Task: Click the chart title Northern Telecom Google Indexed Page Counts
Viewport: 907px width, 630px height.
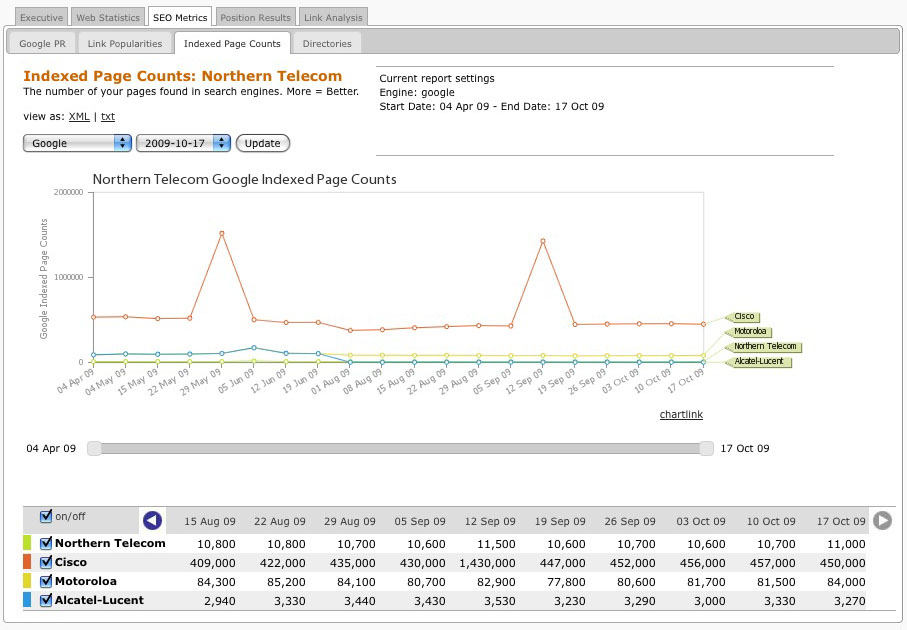Action: pyautogui.click(x=245, y=179)
